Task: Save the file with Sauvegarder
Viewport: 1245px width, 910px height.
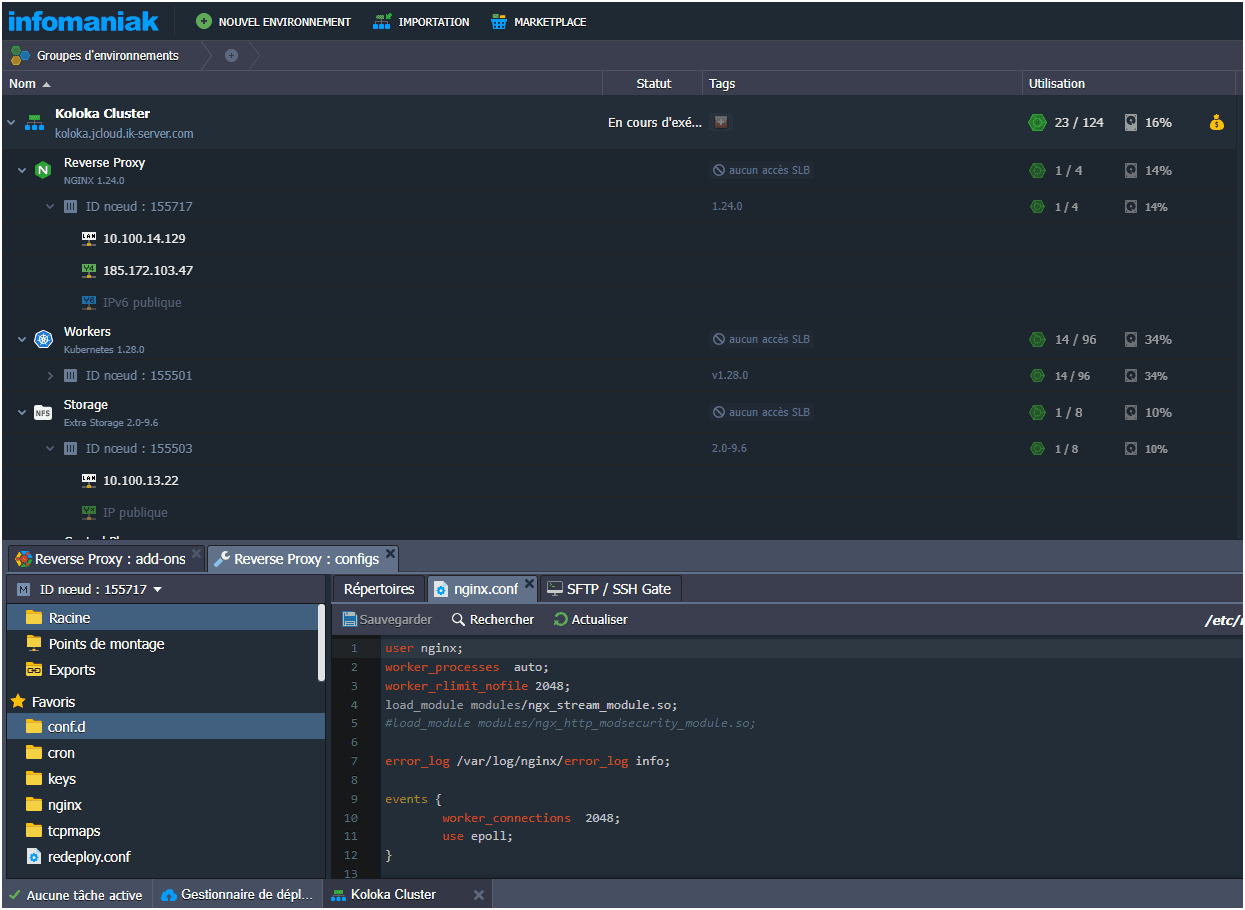Action: [x=387, y=620]
